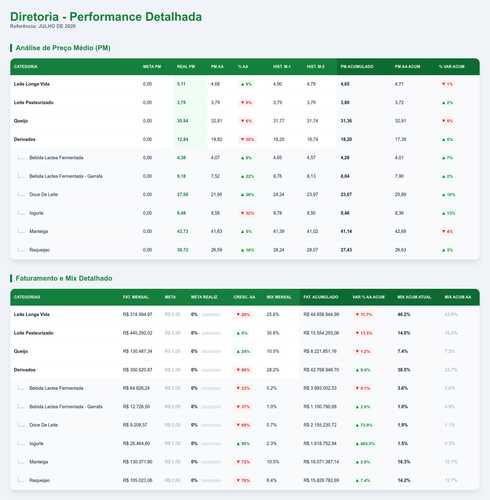
Task: Select the Referência: JULHO DE 2026 subtitle
Action: [43, 26]
